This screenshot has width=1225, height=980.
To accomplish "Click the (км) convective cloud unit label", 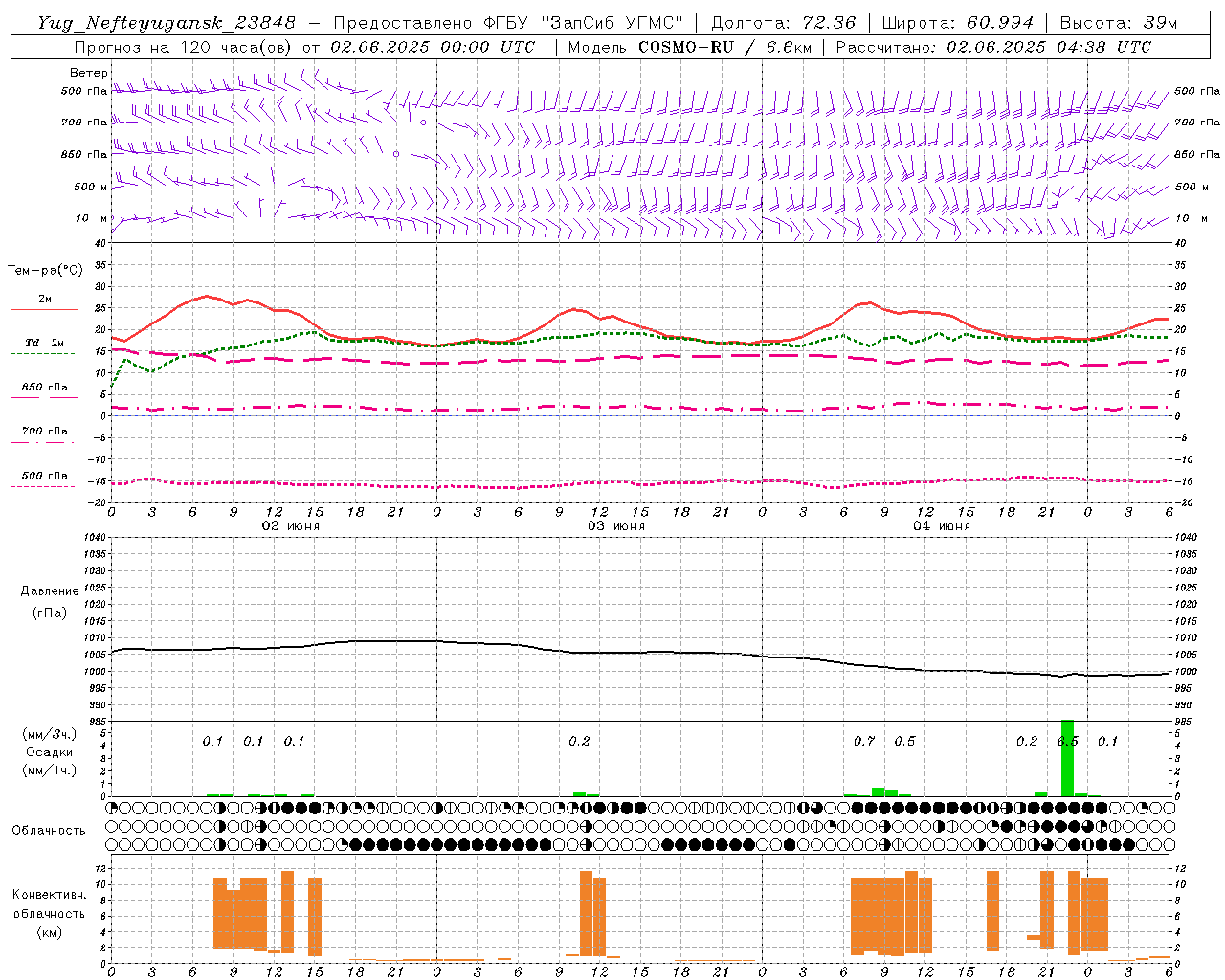I will click(x=49, y=932).
